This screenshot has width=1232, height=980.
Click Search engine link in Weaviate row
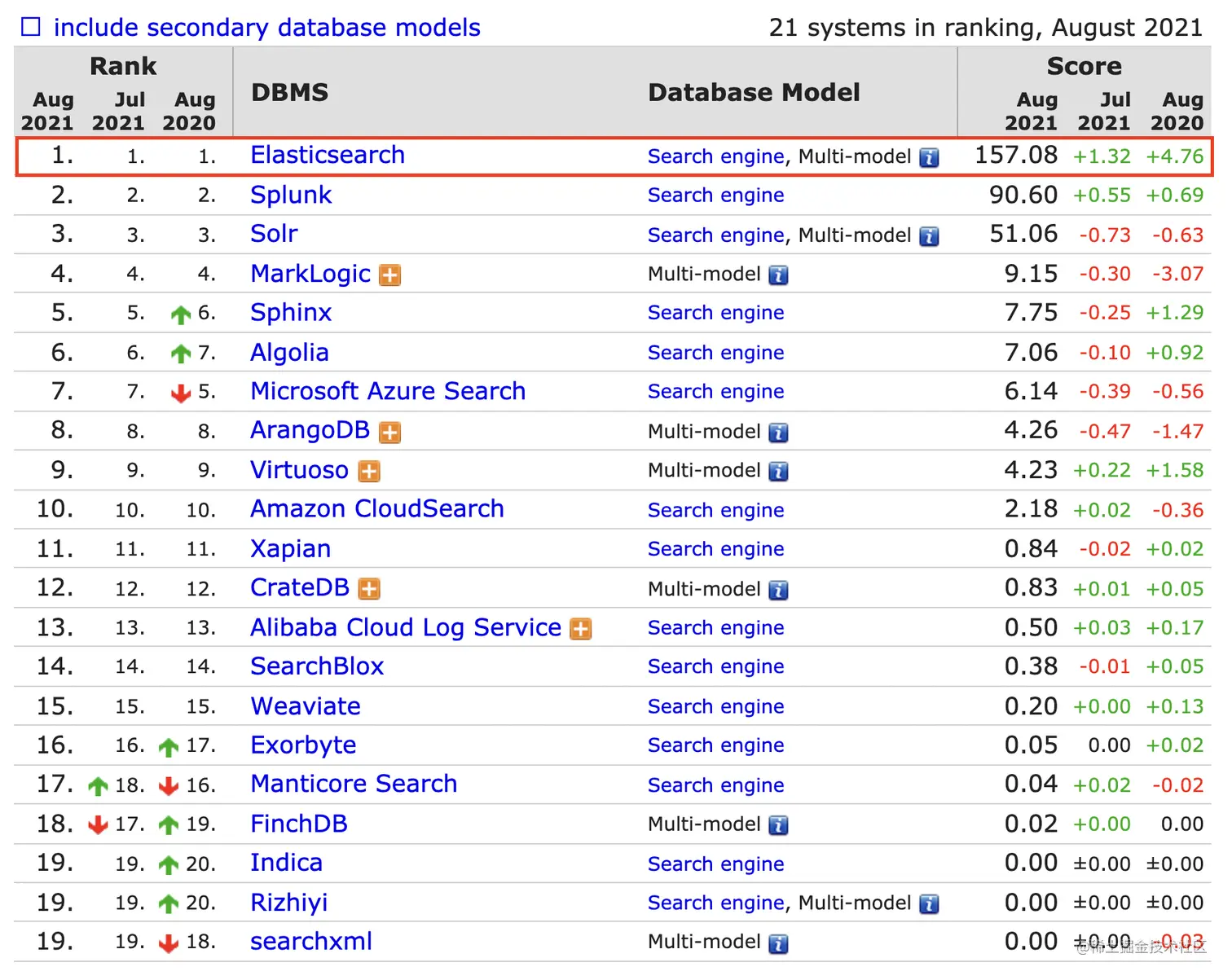[x=716, y=707]
